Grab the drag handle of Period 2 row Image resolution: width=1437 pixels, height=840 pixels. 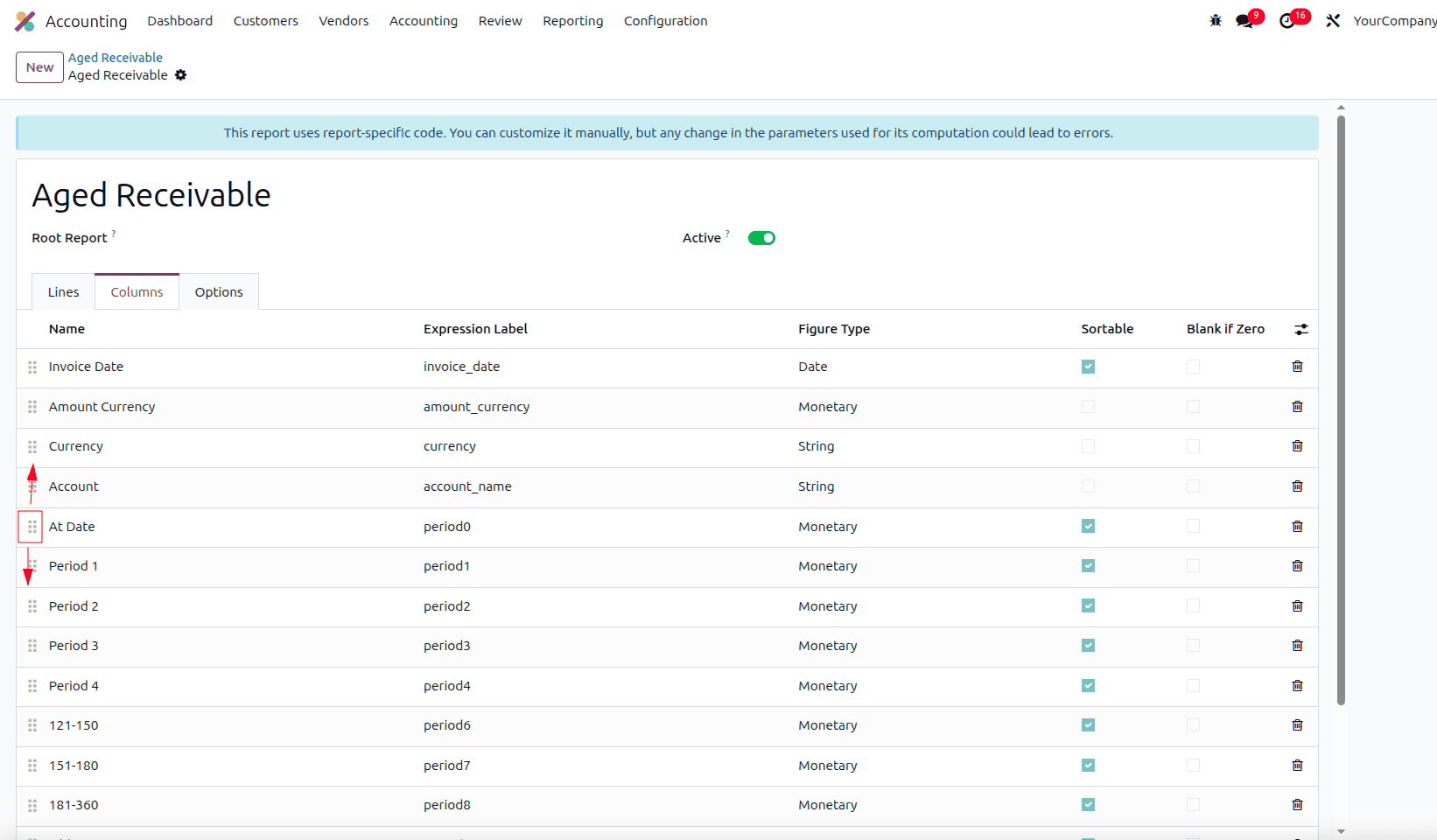[32, 606]
